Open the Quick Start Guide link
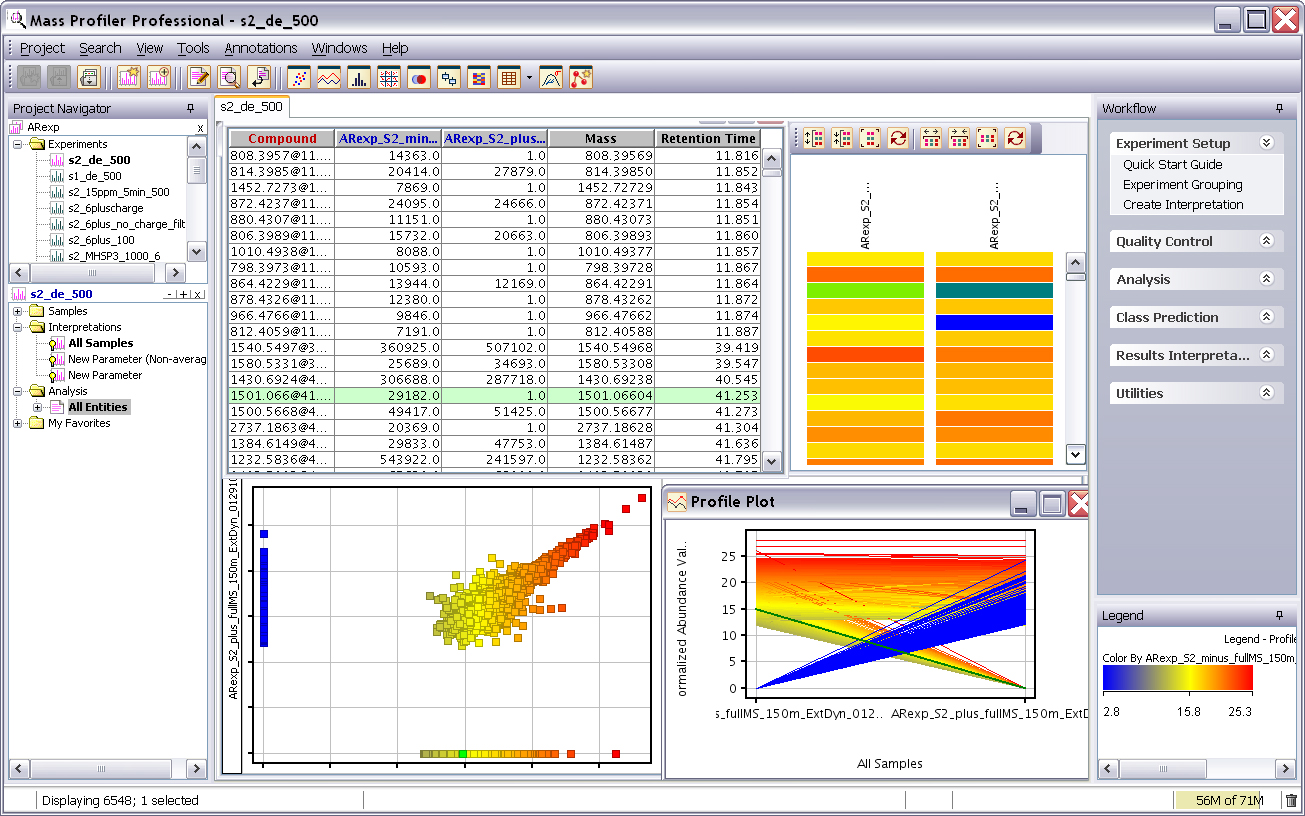This screenshot has width=1305, height=816. 1172,164
